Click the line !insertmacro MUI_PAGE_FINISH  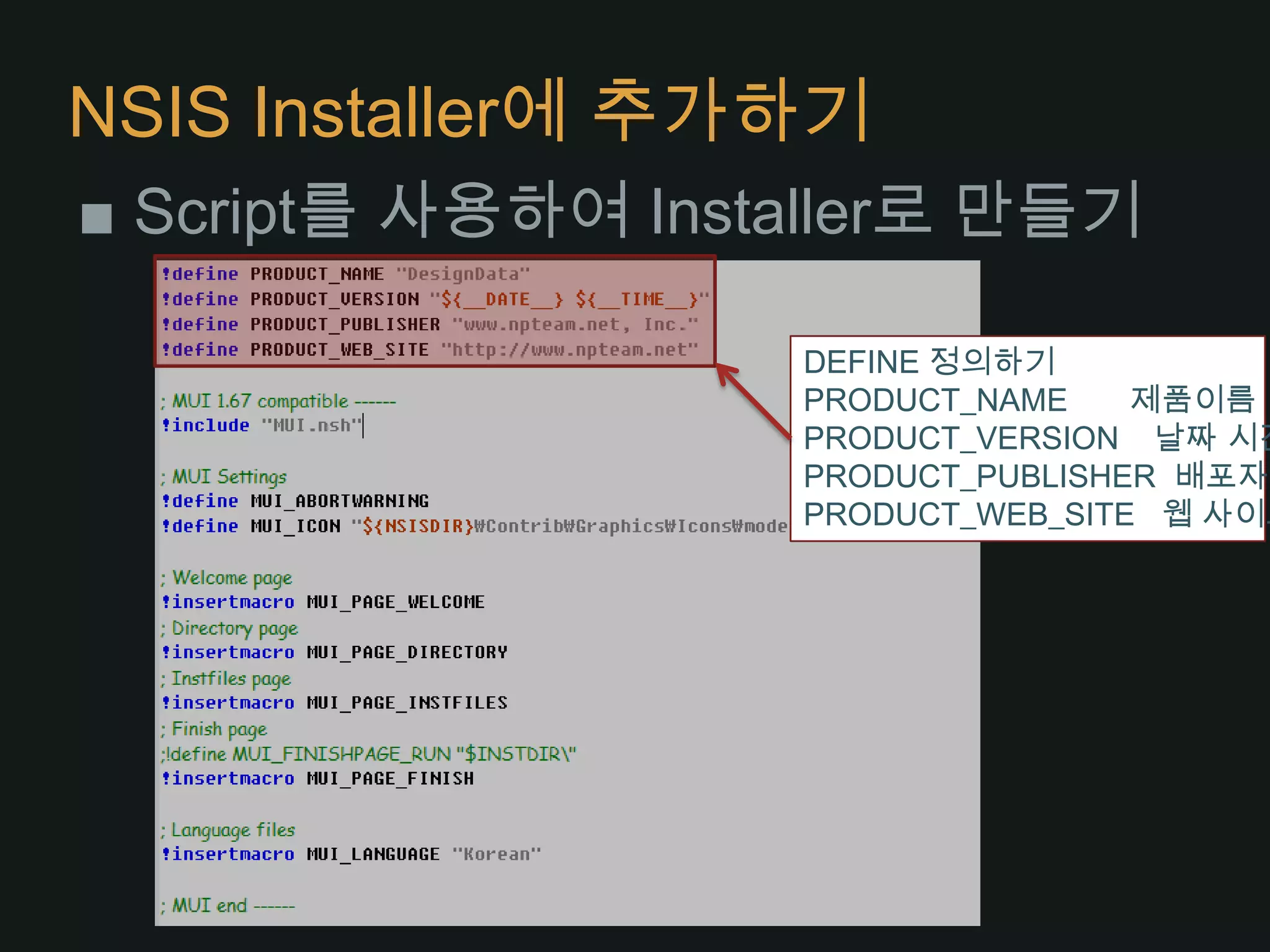(x=317, y=778)
